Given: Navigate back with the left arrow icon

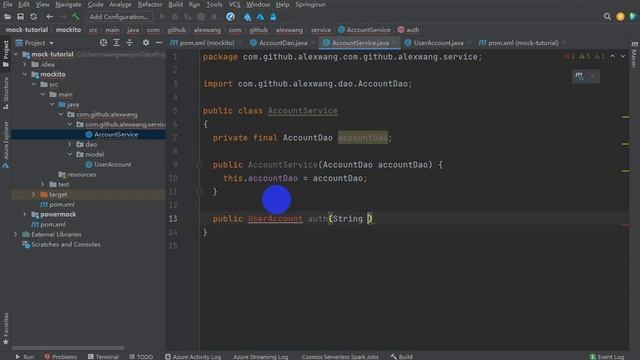Looking at the screenshot, I should pyautogui.click(x=49, y=17).
